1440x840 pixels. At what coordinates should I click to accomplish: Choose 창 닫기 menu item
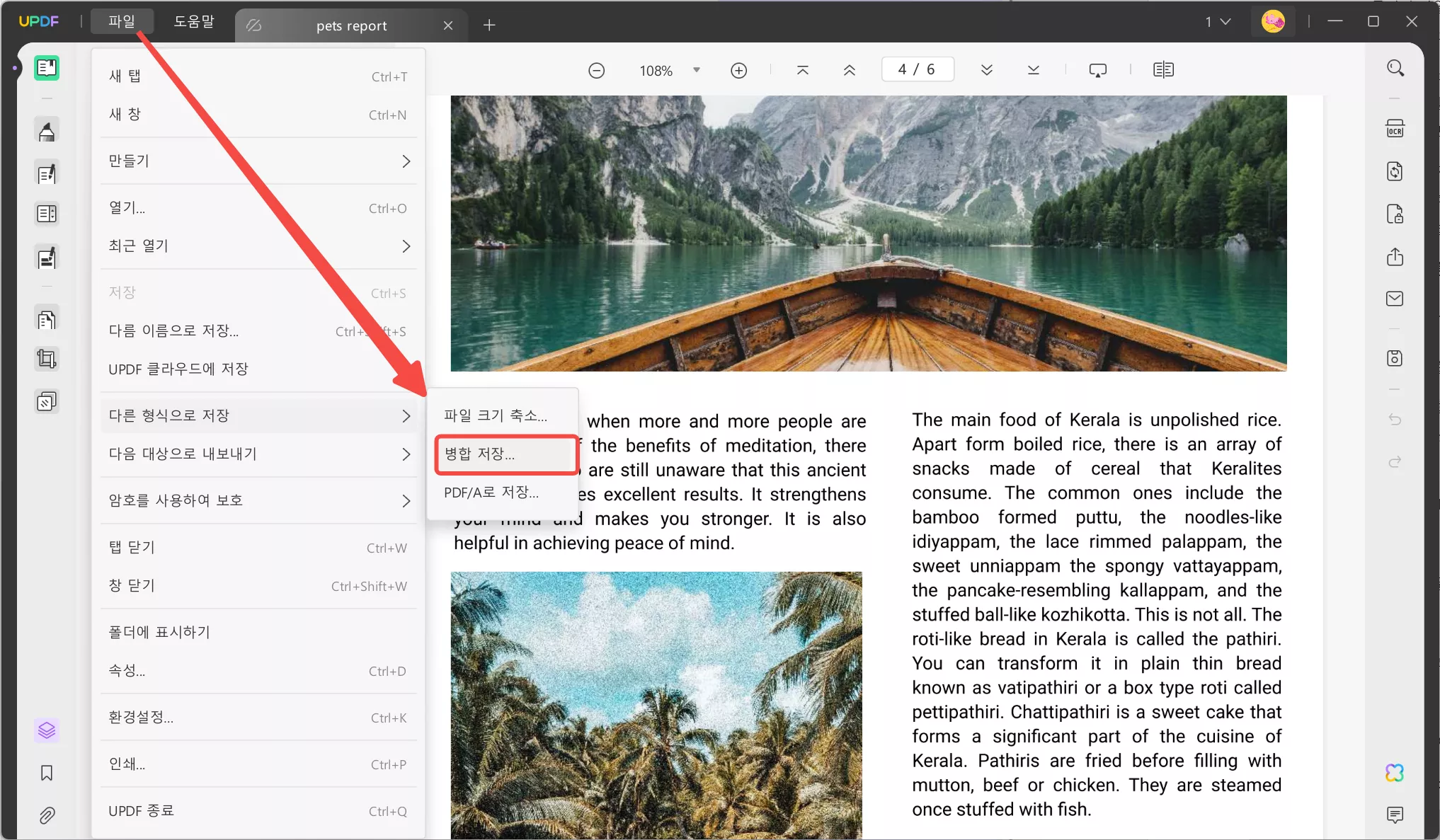[258, 586]
